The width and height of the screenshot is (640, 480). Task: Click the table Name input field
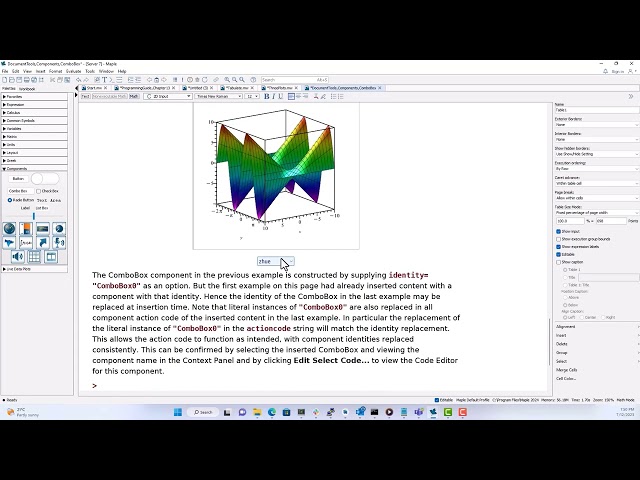(x=596, y=110)
